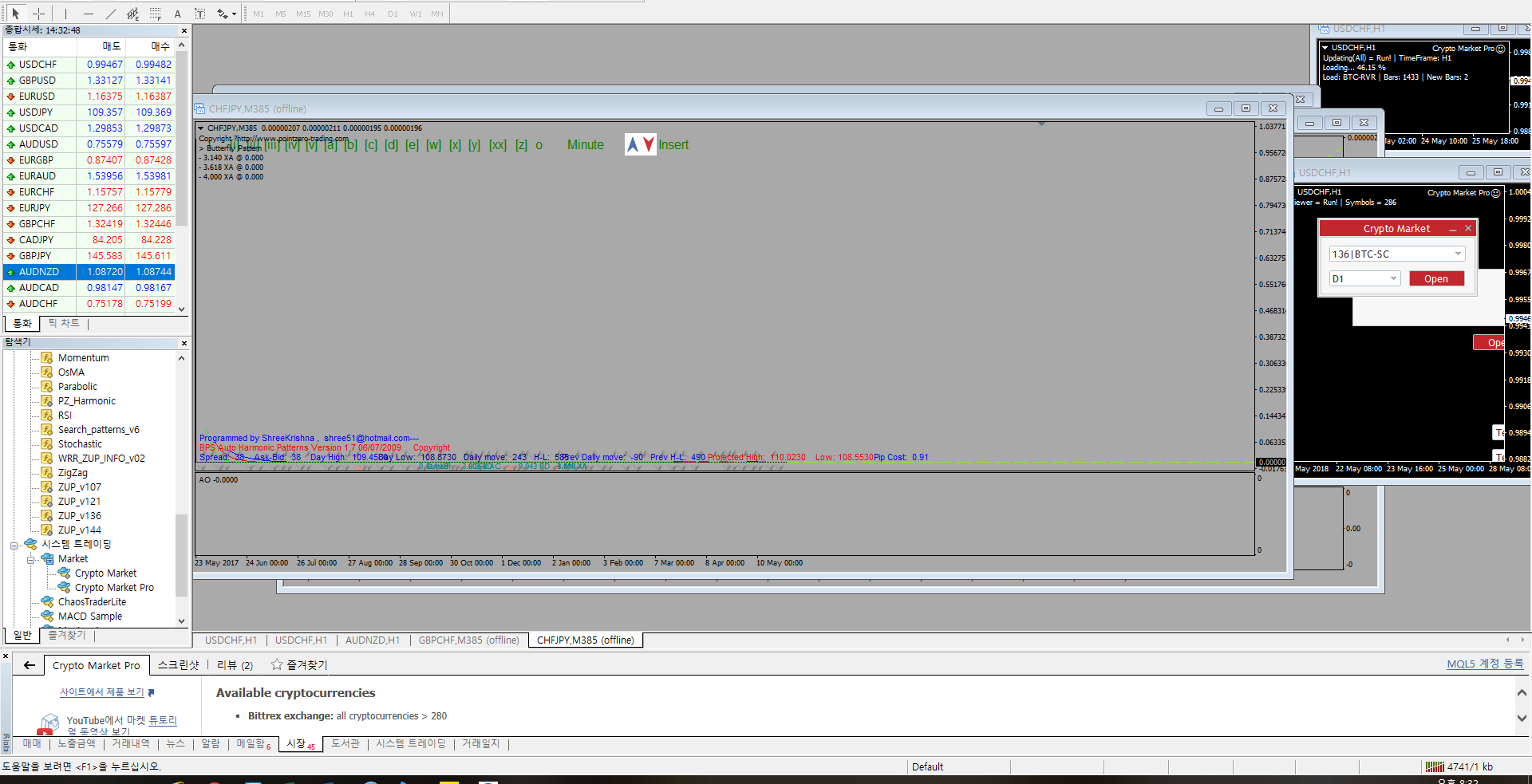The width and height of the screenshot is (1532, 784).
Task: Close the Crypto Market panel
Action: [1468, 229]
